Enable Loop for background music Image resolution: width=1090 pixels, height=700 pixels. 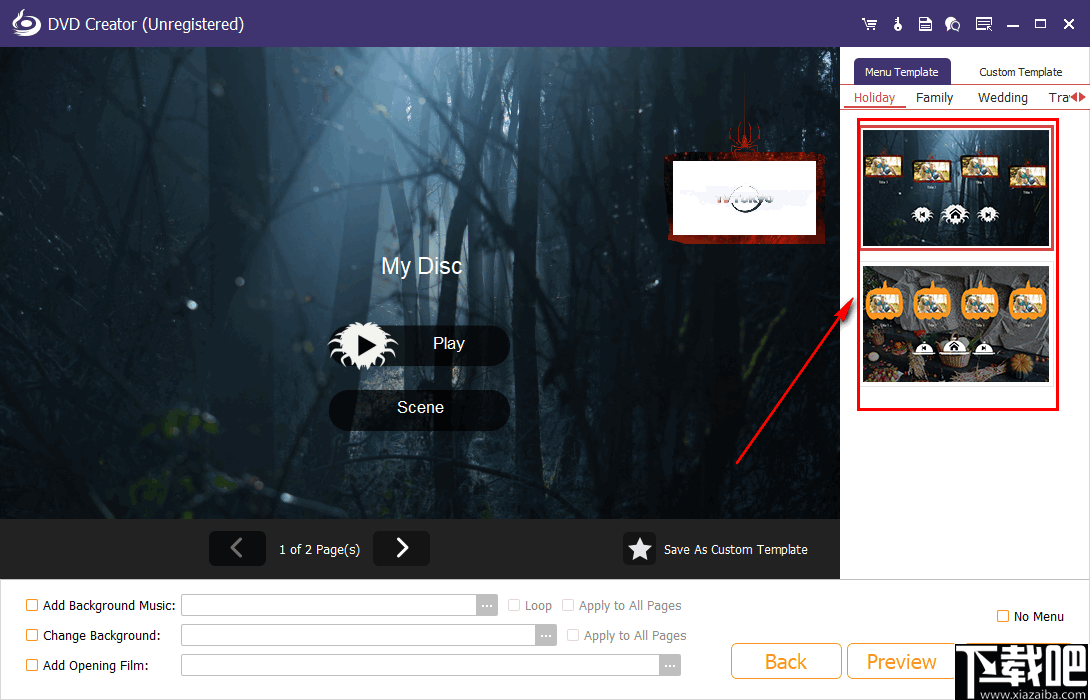(513, 605)
